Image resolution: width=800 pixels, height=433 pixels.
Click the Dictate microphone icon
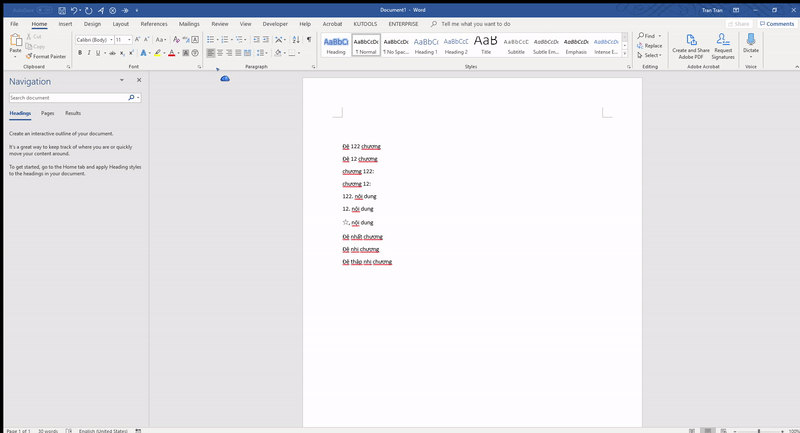750,41
